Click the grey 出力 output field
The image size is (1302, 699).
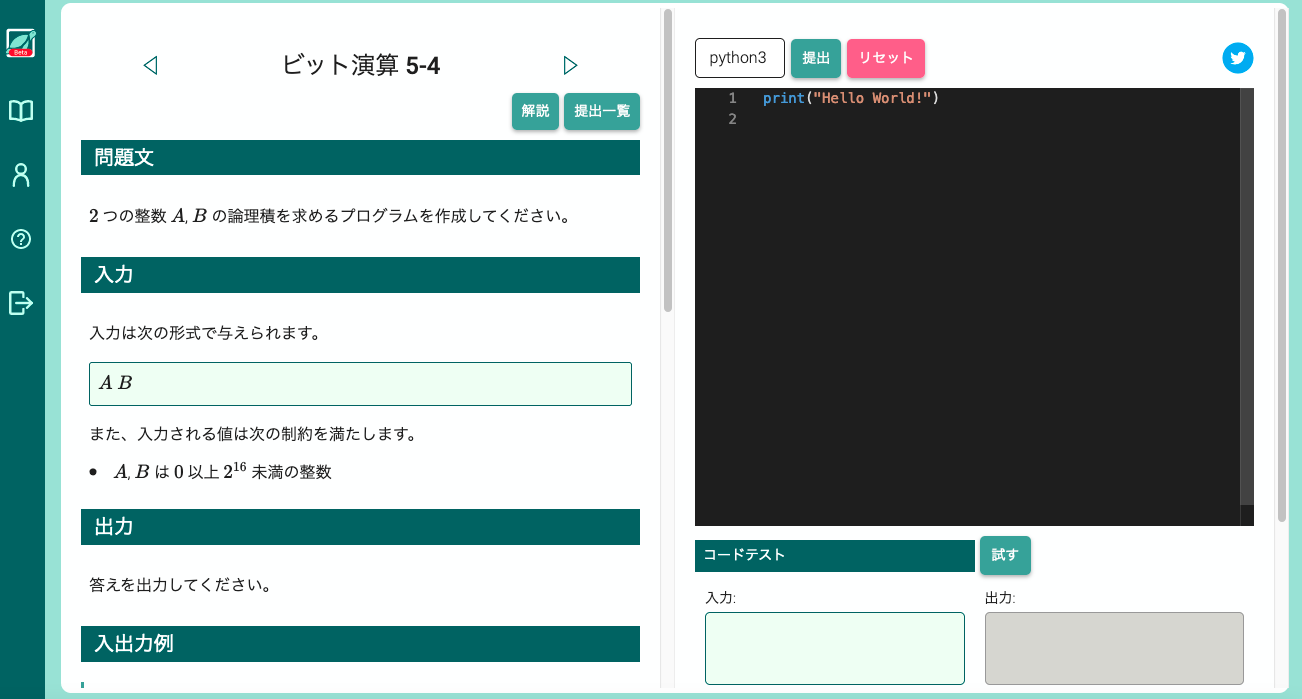(x=1113, y=647)
